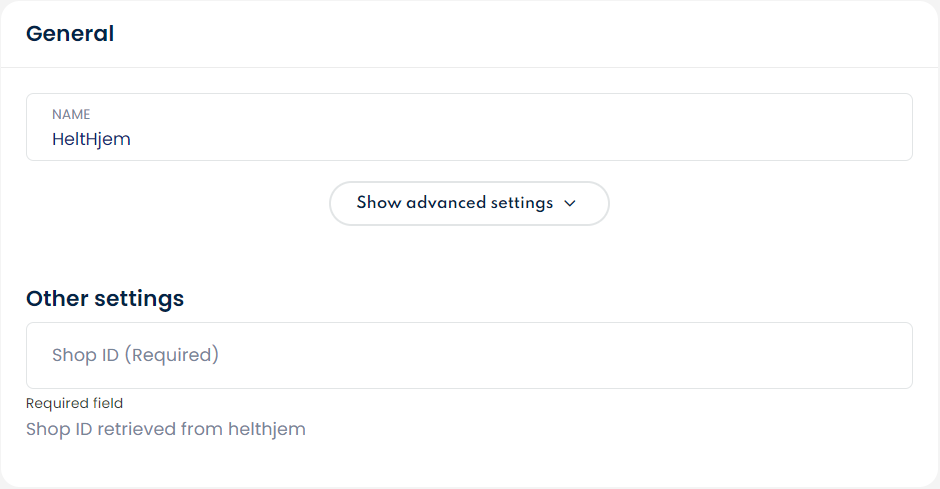Select the NAME label above HeltHjem
Viewport: 940px width, 489px height.
[71, 115]
